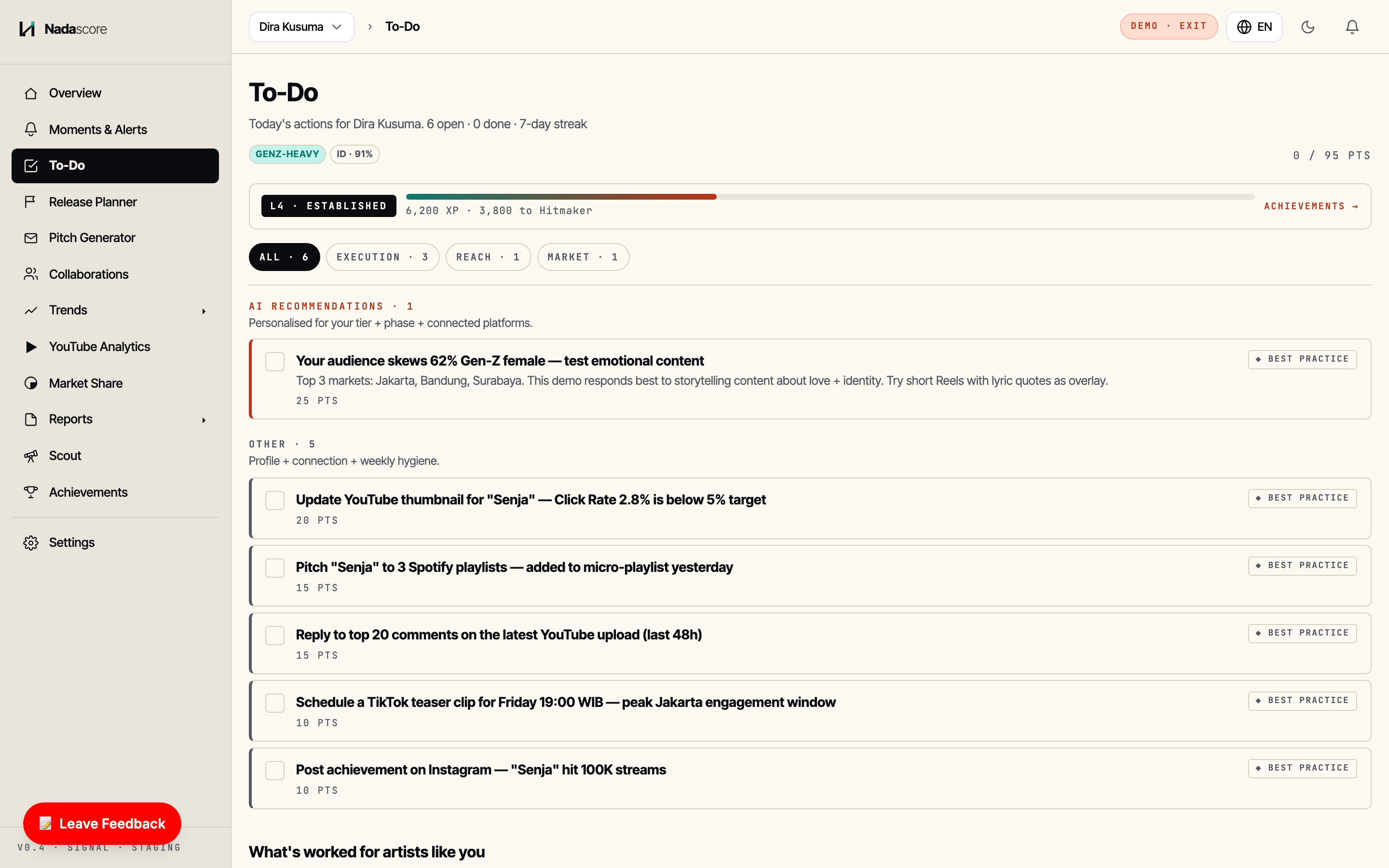Open Market Share pie icon
1389x868 pixels.
[x=31, y=383]
